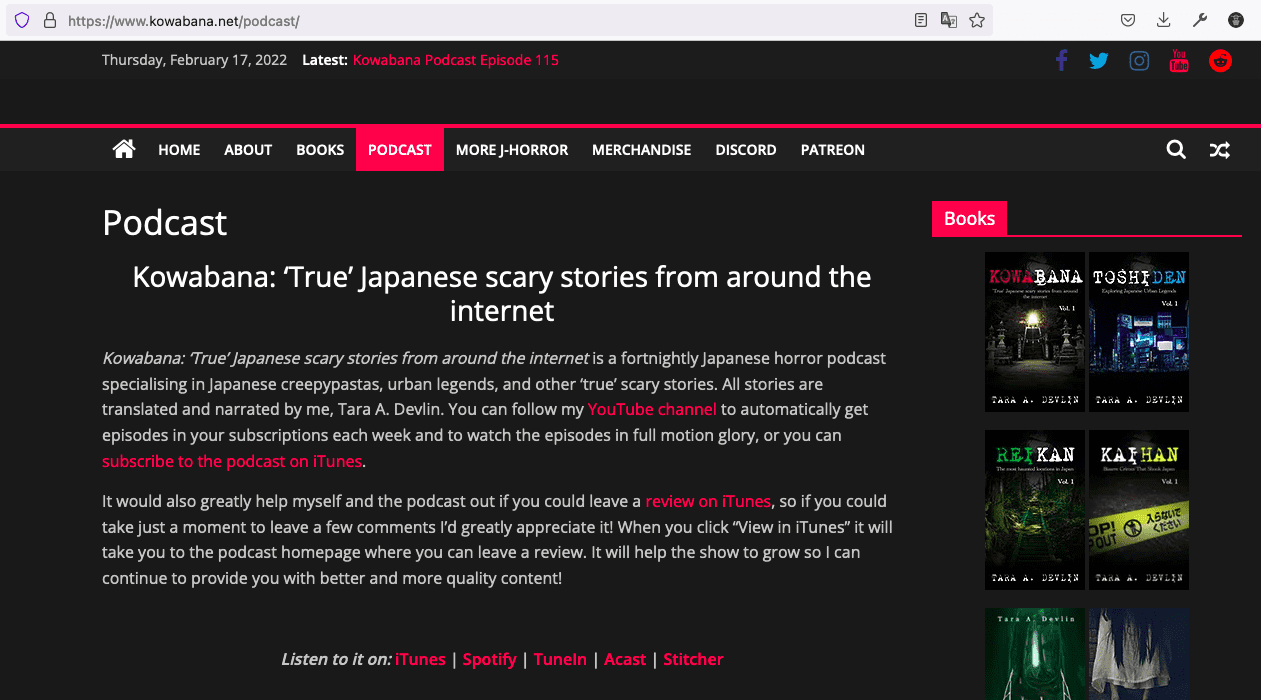Open the Pocket save icon

pos(1127,20)
